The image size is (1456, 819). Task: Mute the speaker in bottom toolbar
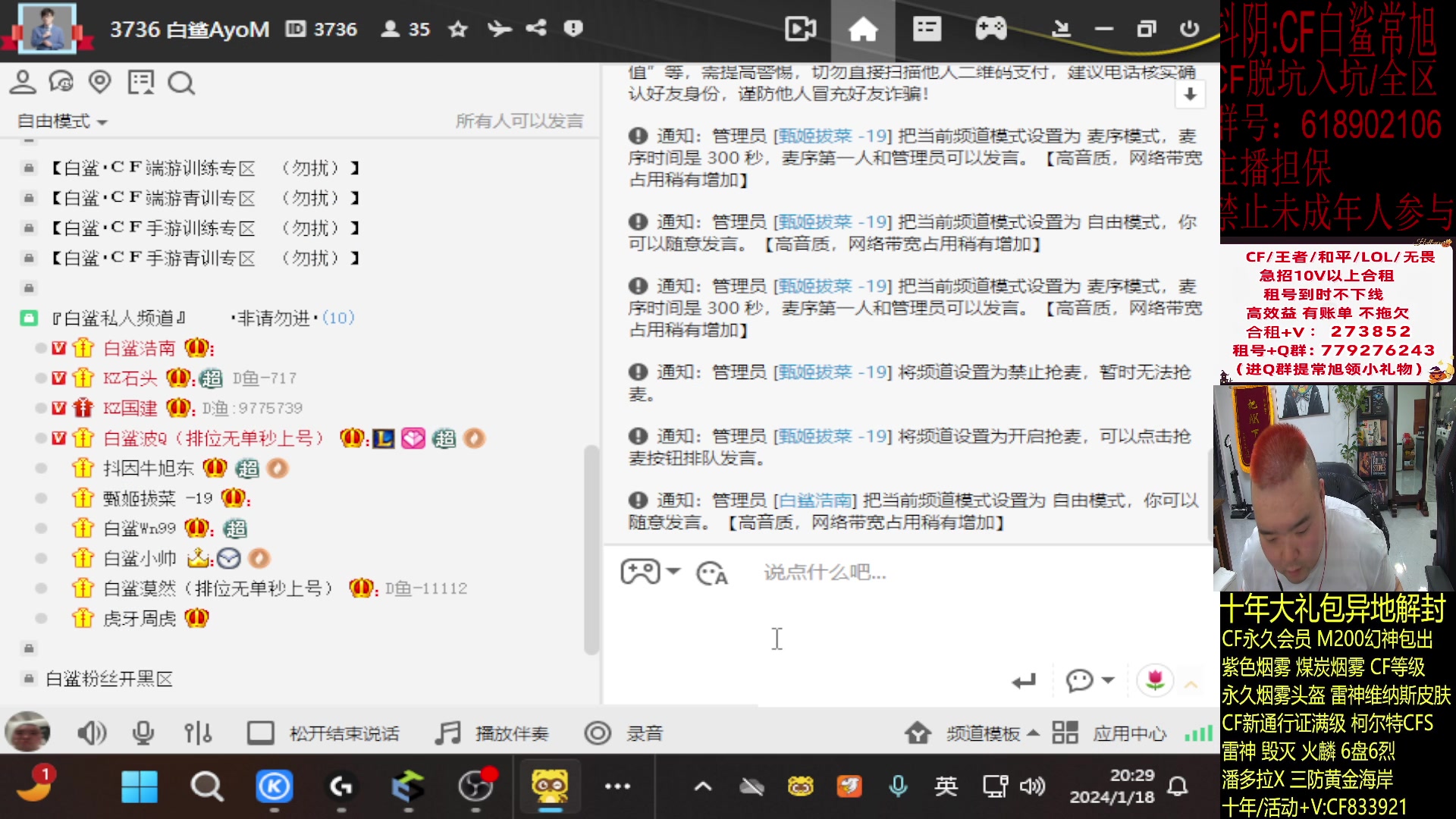(91, 733)
